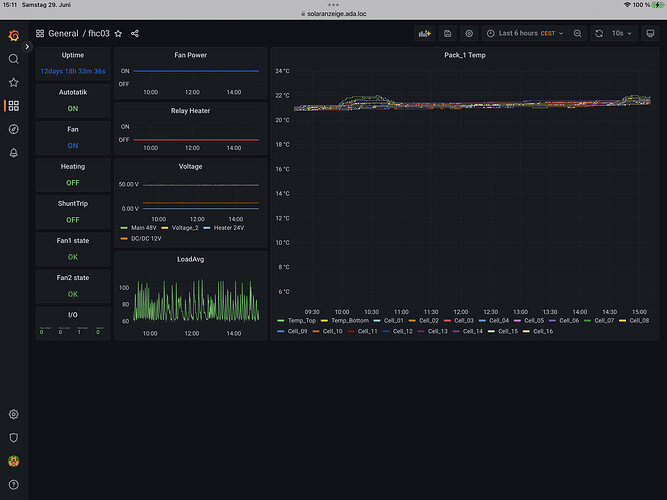
Task: Open the Fan2 state panel title
Action: pos(73,277)
